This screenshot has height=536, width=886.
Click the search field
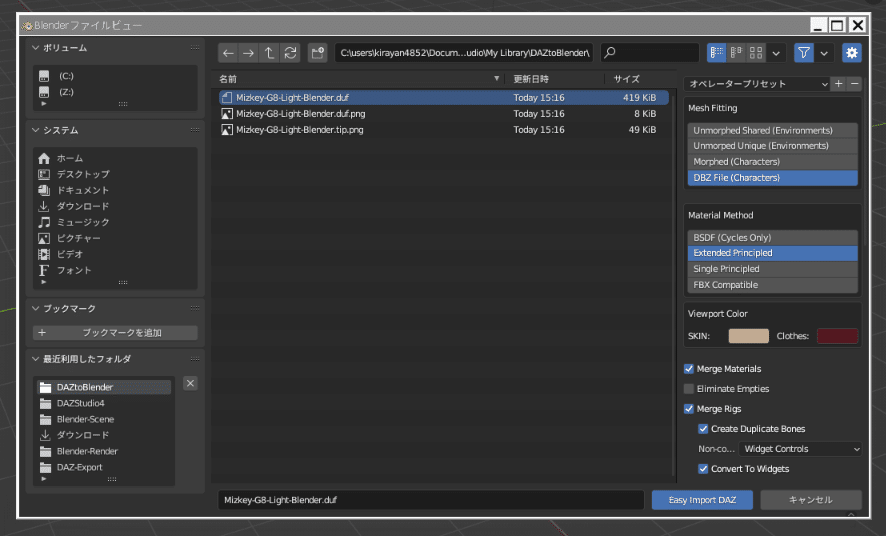point(650,53)
